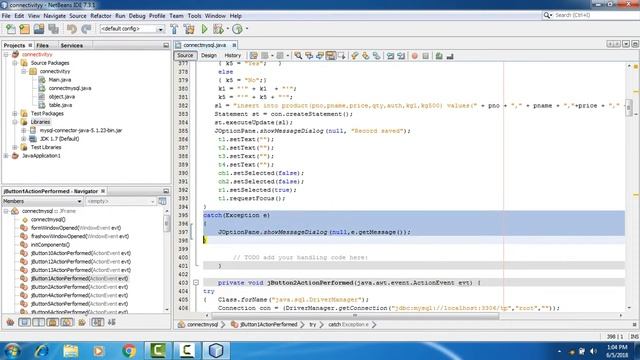Open the Refactor menu
This screenshot has height=360, width=640.
point(101,16)
